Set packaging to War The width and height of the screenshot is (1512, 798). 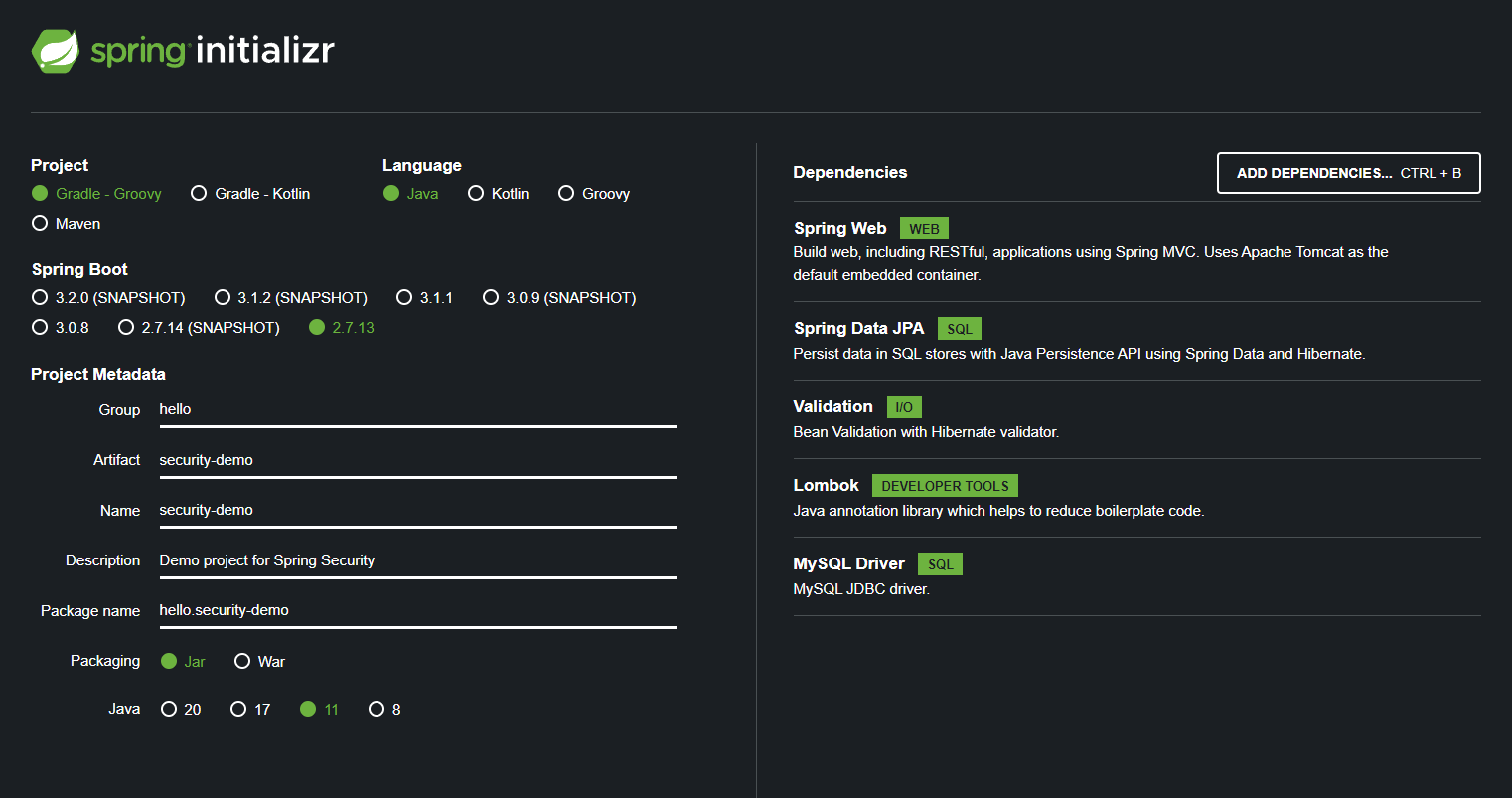(x=259, y=662)
